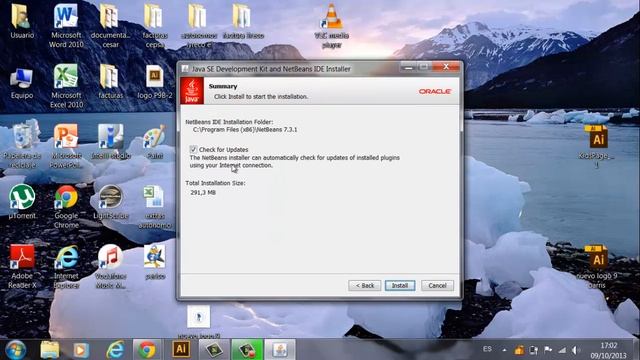
Task: Click the Java logo in installer header
Action: (192, 91)
